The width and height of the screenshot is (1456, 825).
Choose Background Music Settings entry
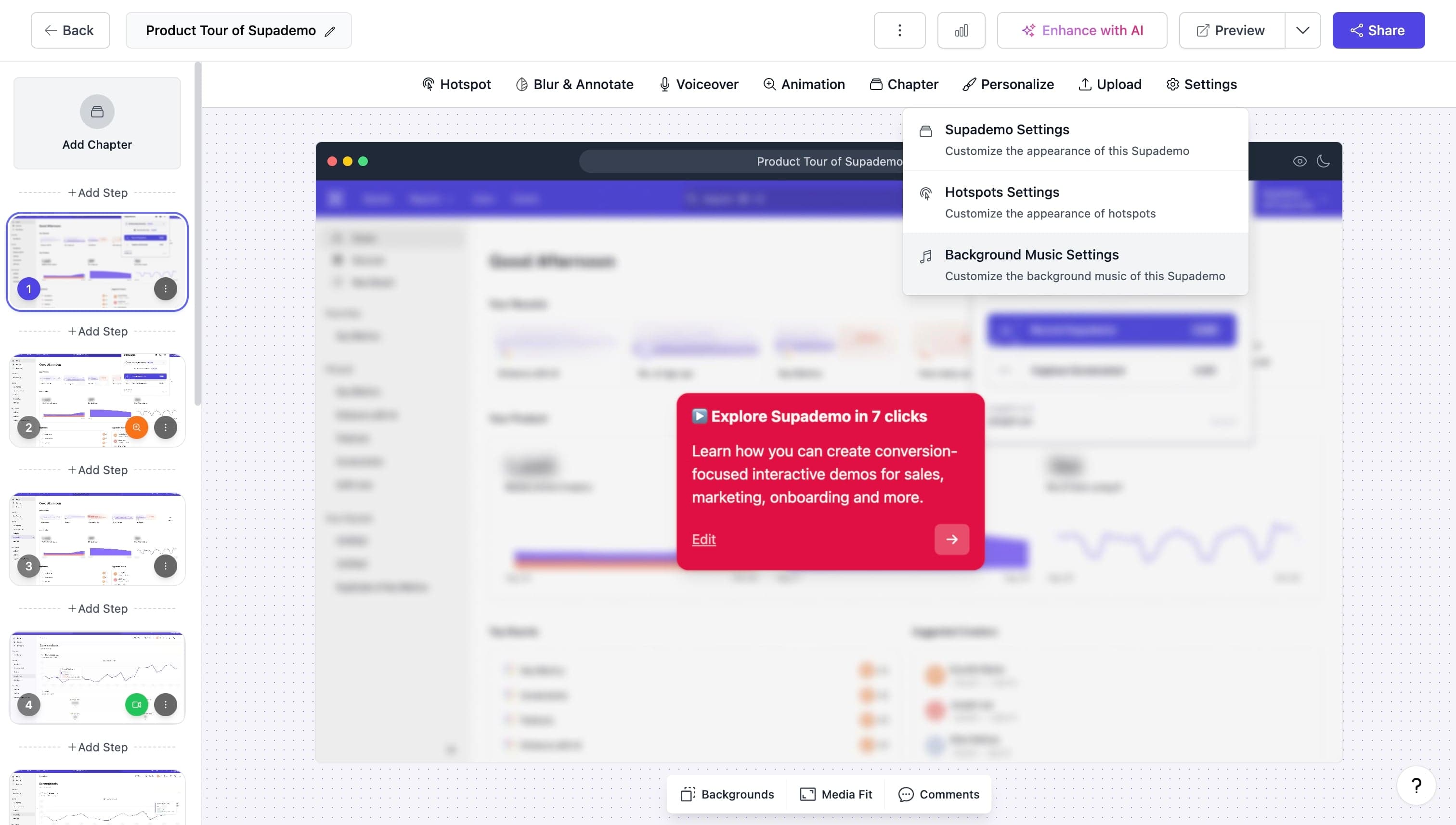[1075, 264]
